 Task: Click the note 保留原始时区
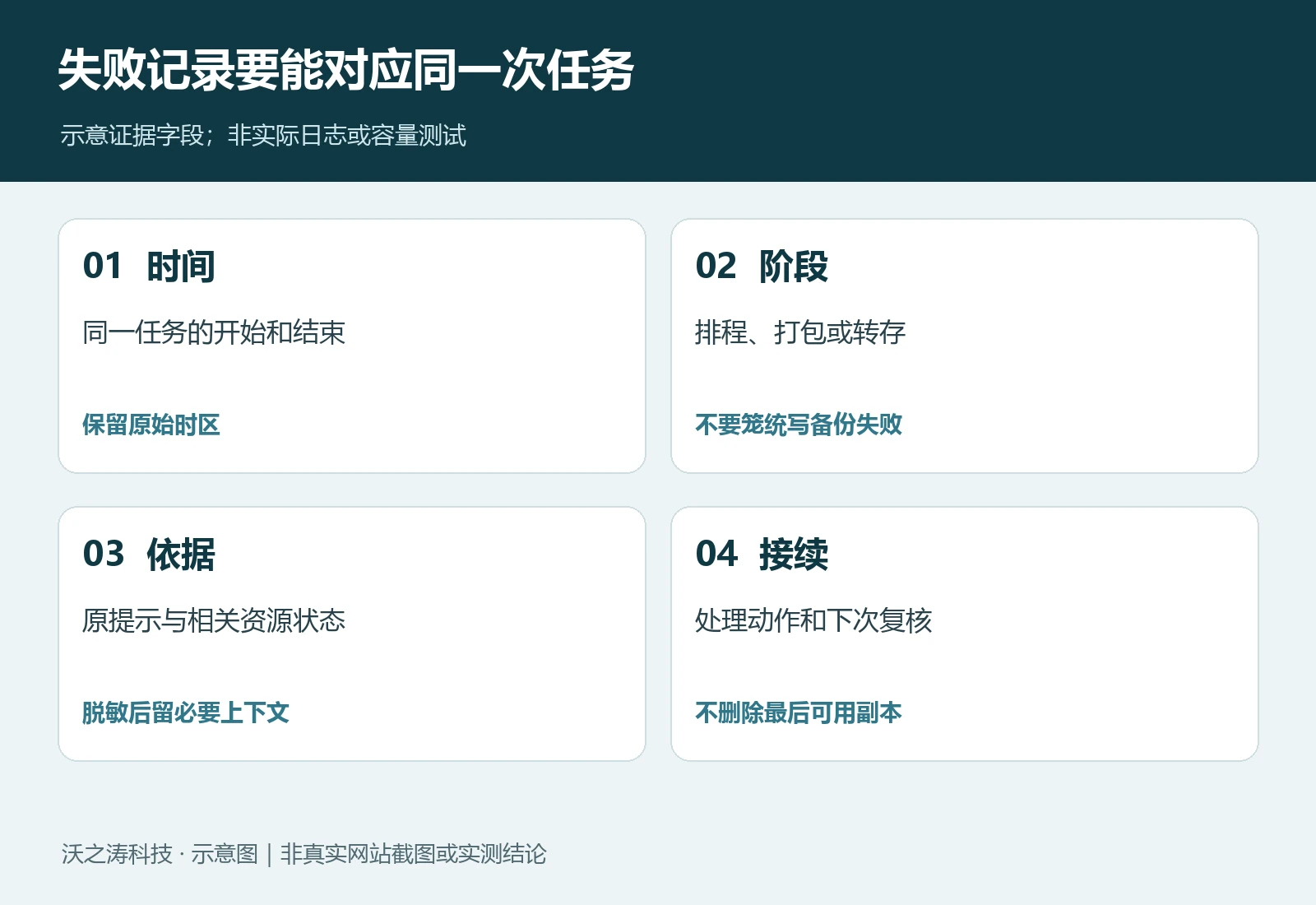click(151, 425)
